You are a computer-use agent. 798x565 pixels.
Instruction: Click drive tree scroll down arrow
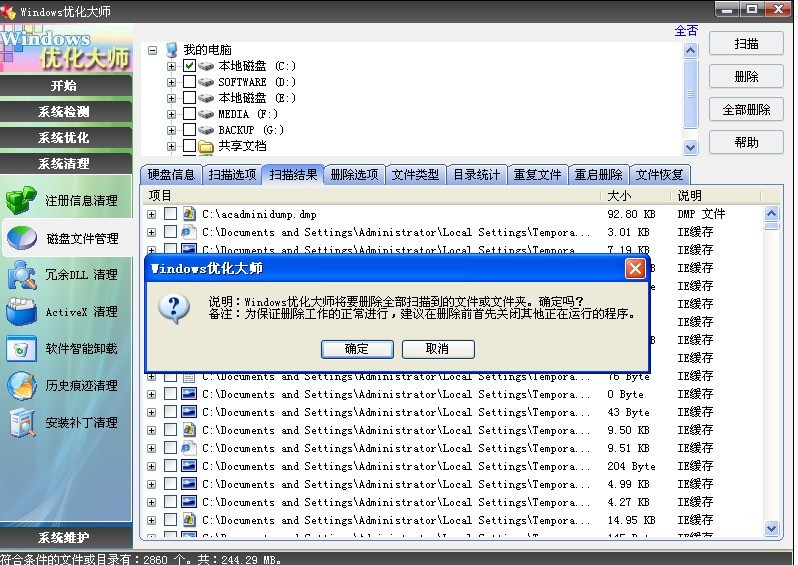[x=691, y=147]
